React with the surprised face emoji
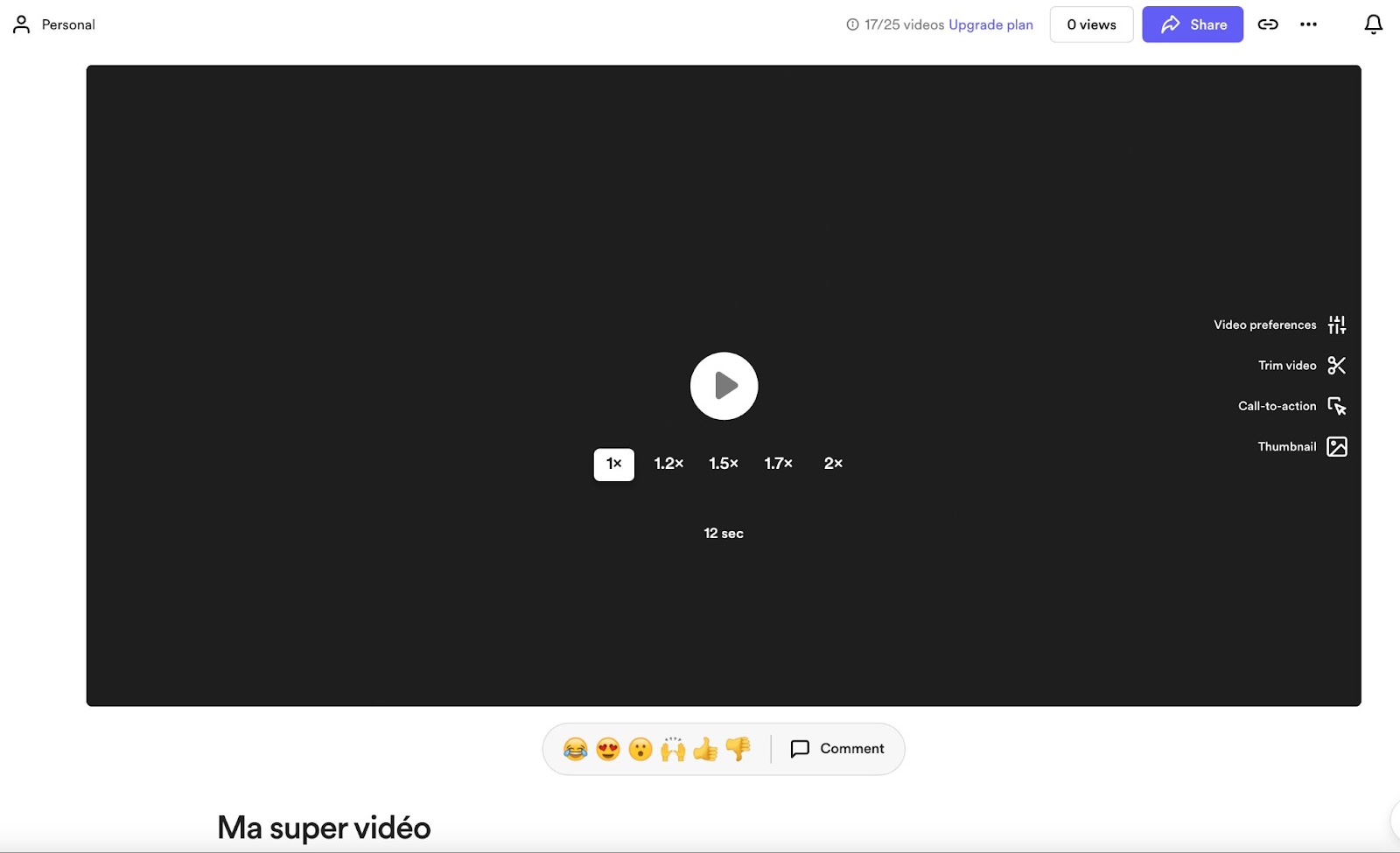Image resolution: width=1400 pixels, height=853 pixels. tap(640, 749)
